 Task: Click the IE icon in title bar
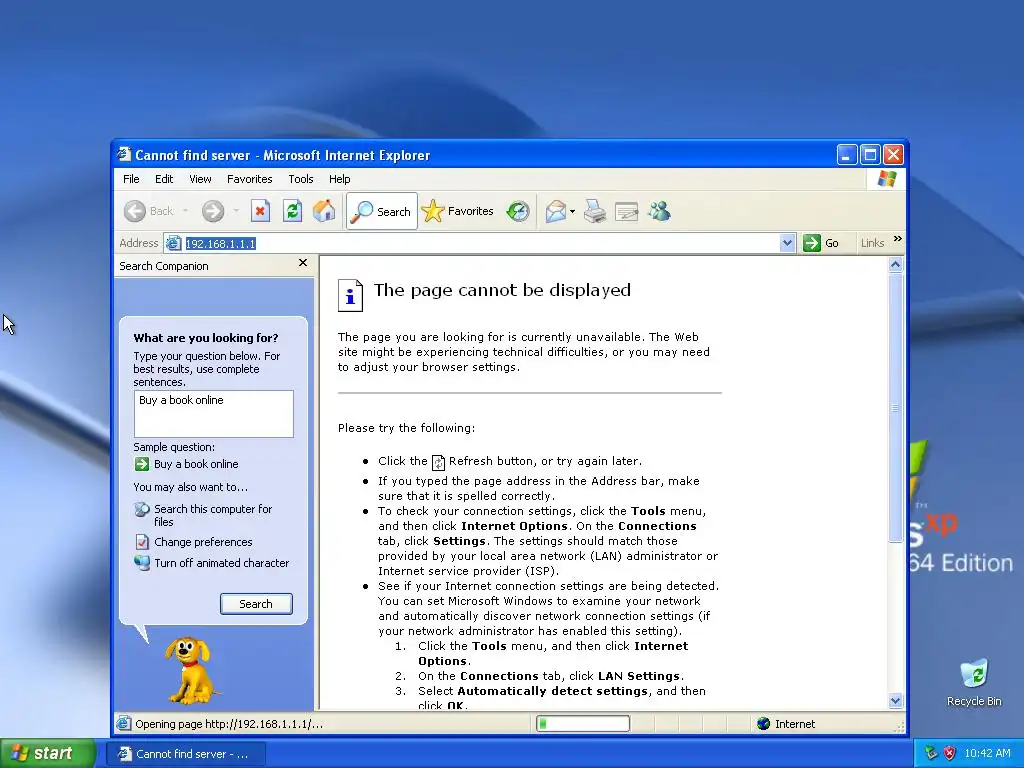coord(124,154)
